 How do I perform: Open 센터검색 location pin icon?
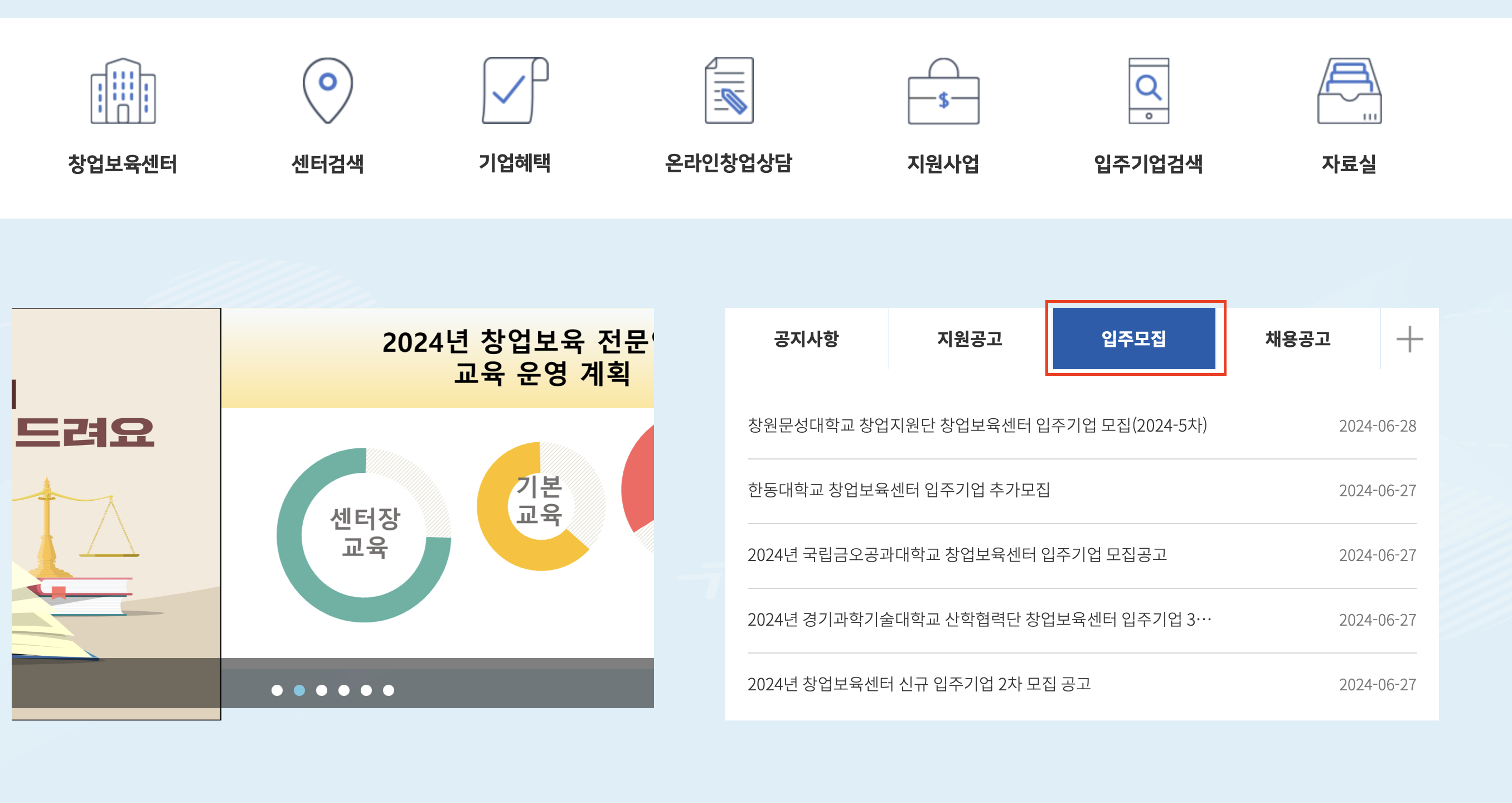coord(327,90)
